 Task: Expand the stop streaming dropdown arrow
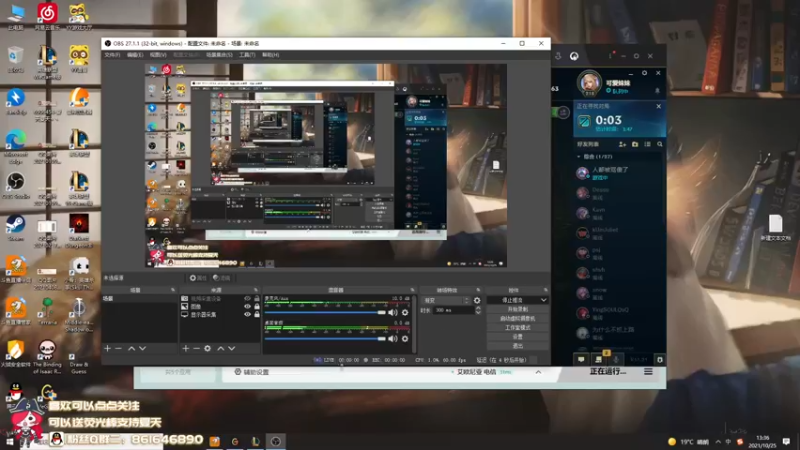pos(543,300)
